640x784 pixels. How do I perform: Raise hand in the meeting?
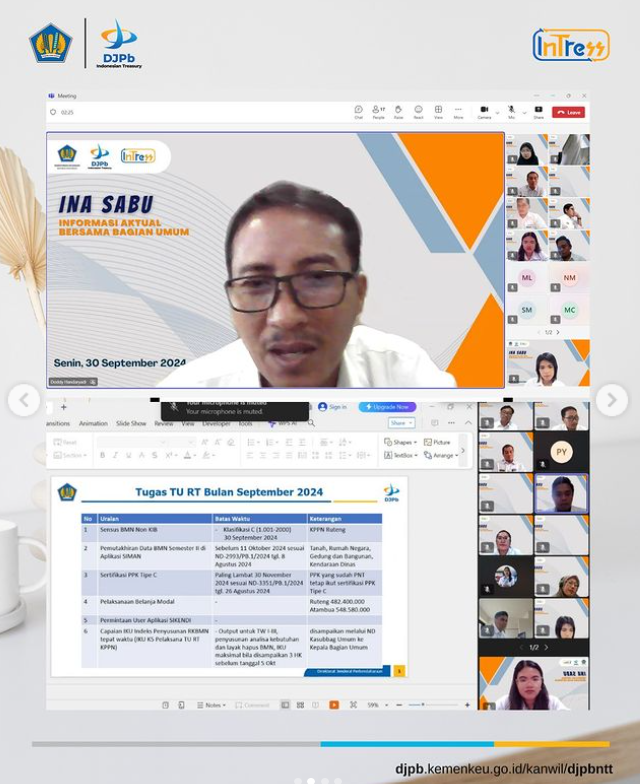pyautogui.click(x=398, y=112)
